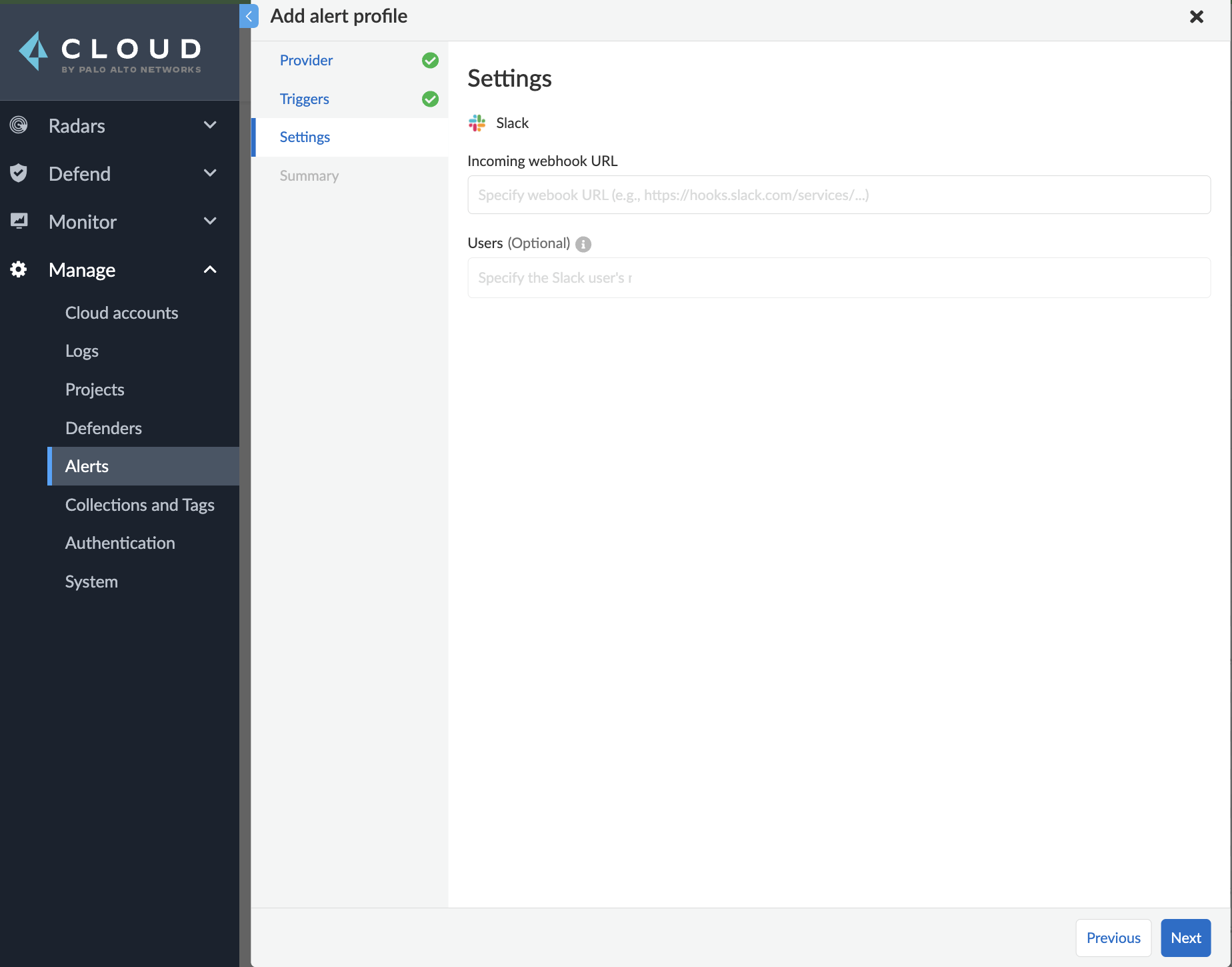Click the Defend shield icon
The width and height of the screenshot is (1232, 967).
[x=19, y=173]
